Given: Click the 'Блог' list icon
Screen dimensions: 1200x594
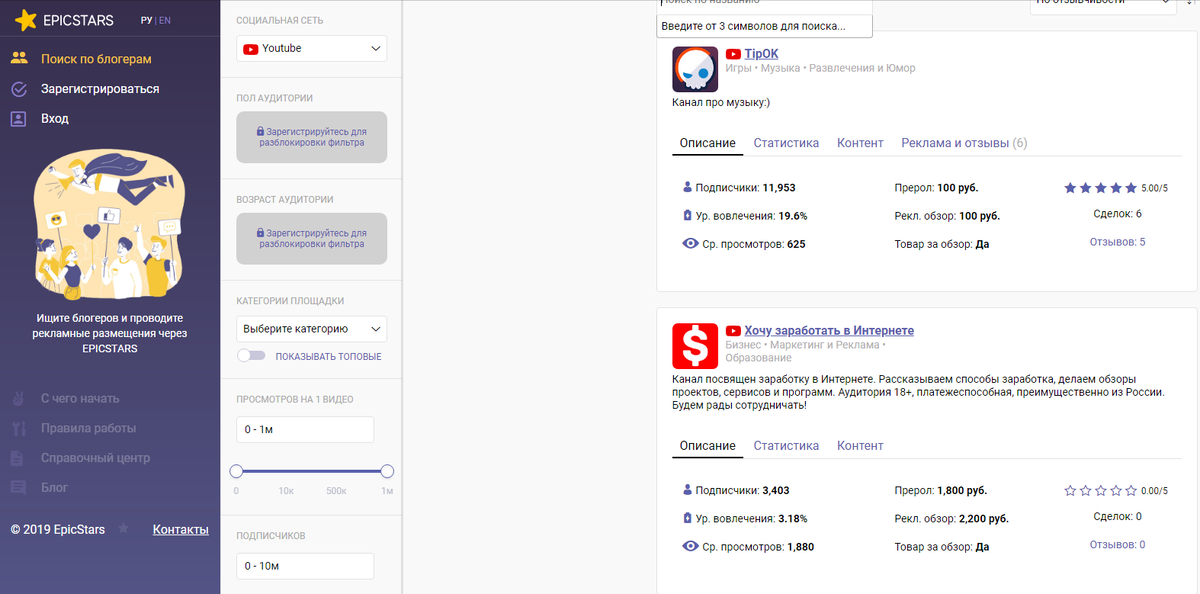Looking at the screenshot, I should pyautogui.click(x=18, y=488).
